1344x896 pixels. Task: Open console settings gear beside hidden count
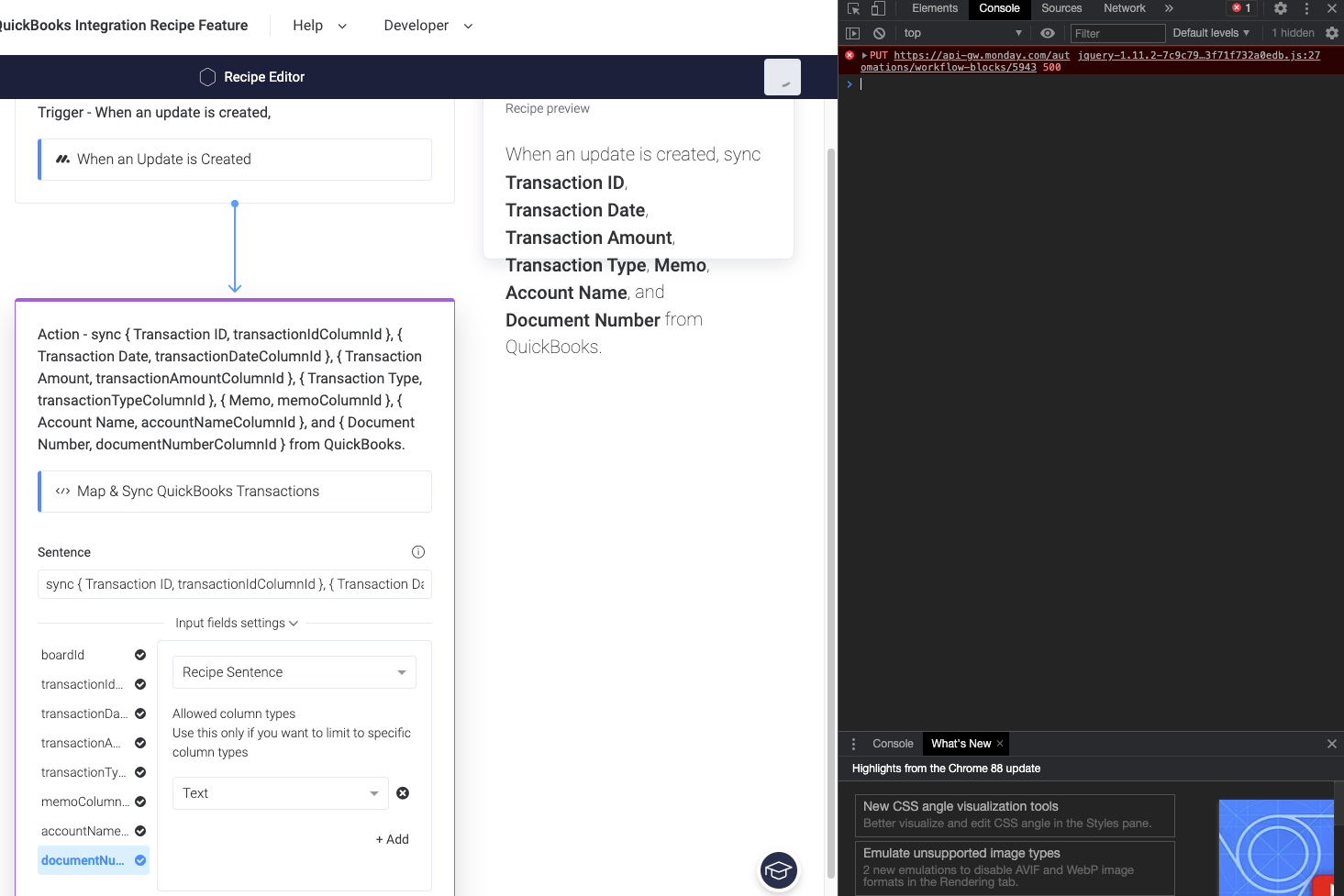1332,33
